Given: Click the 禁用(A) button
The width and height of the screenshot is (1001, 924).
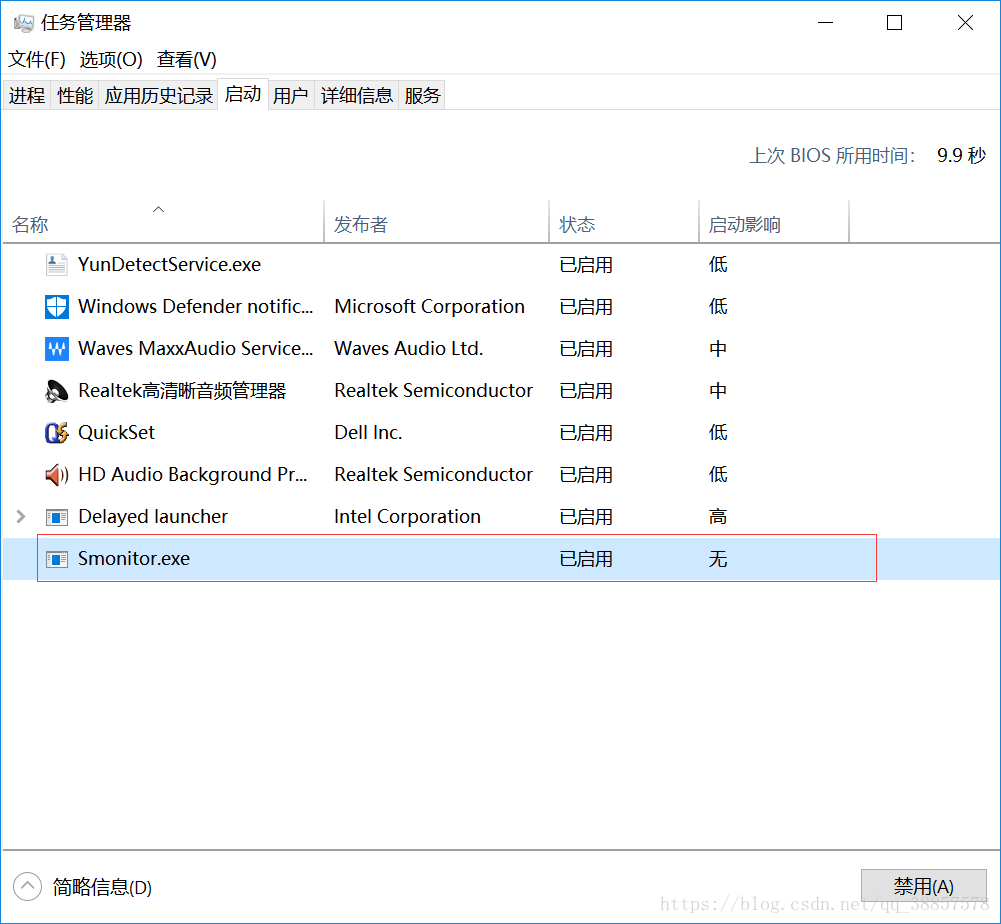Looking at the screenshot, I should pos(923,886).
